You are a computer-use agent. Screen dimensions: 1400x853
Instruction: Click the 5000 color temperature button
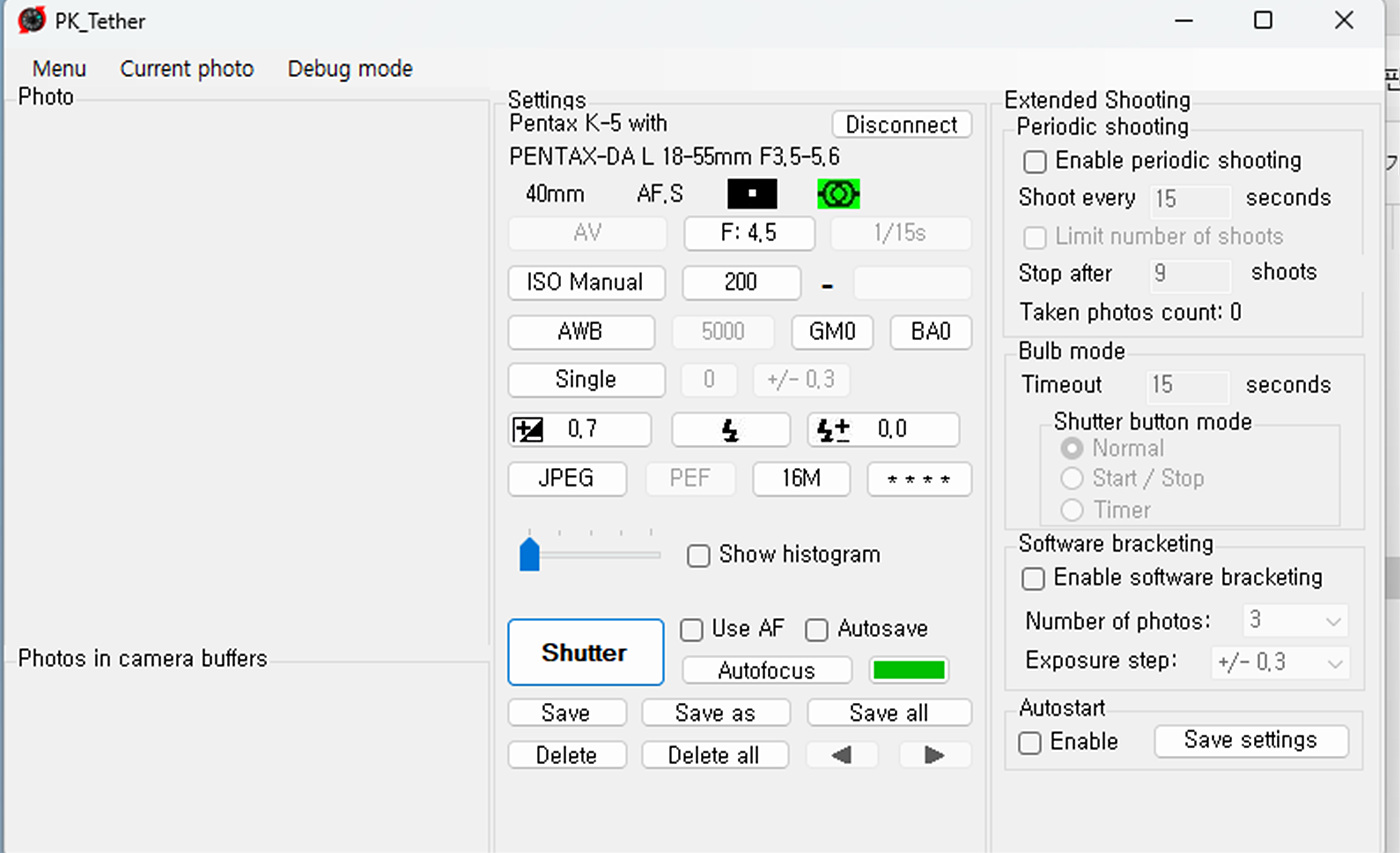coord(723,332)
